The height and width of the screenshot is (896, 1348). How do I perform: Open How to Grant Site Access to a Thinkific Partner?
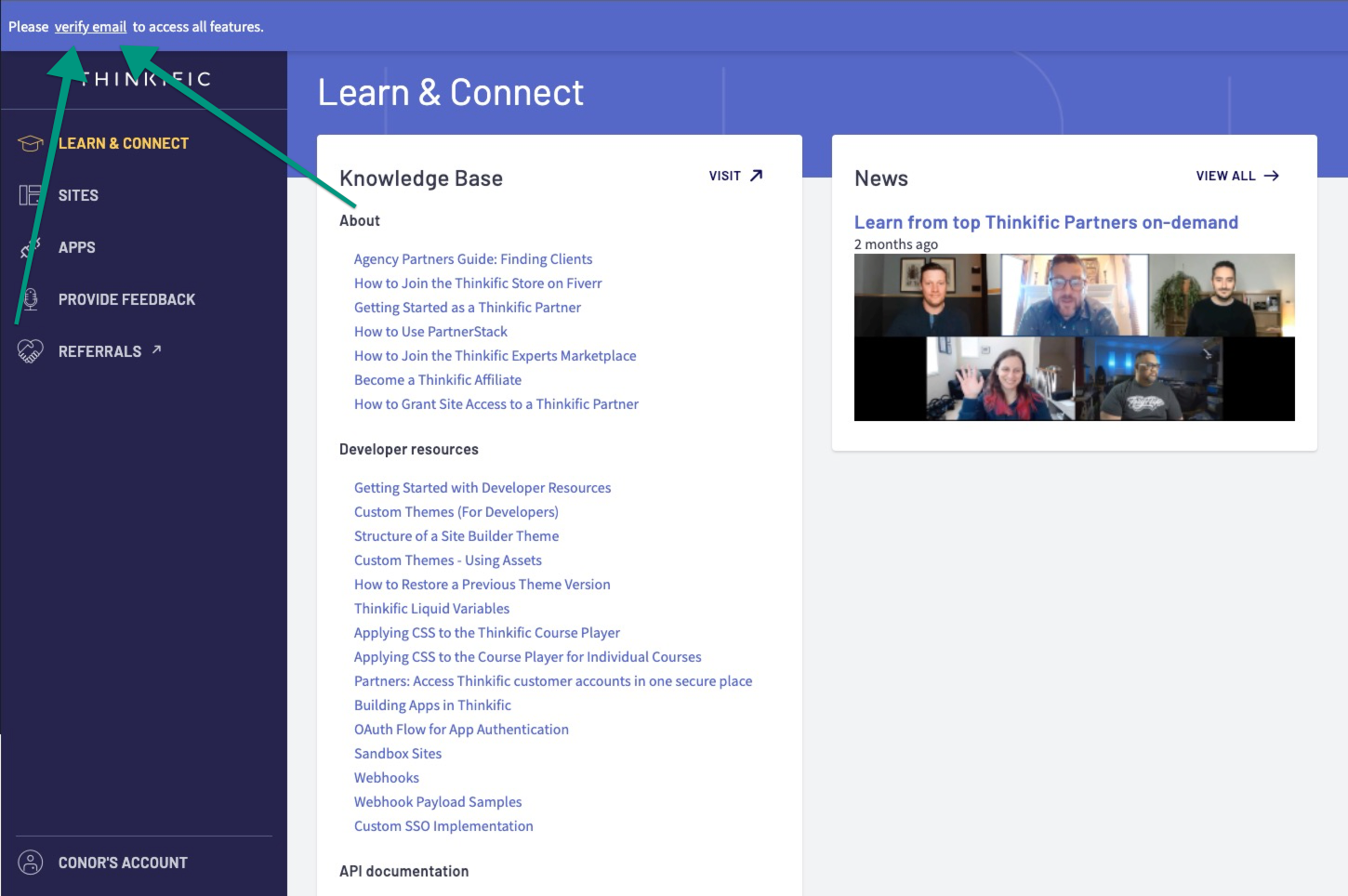click(x=496, y=404)
